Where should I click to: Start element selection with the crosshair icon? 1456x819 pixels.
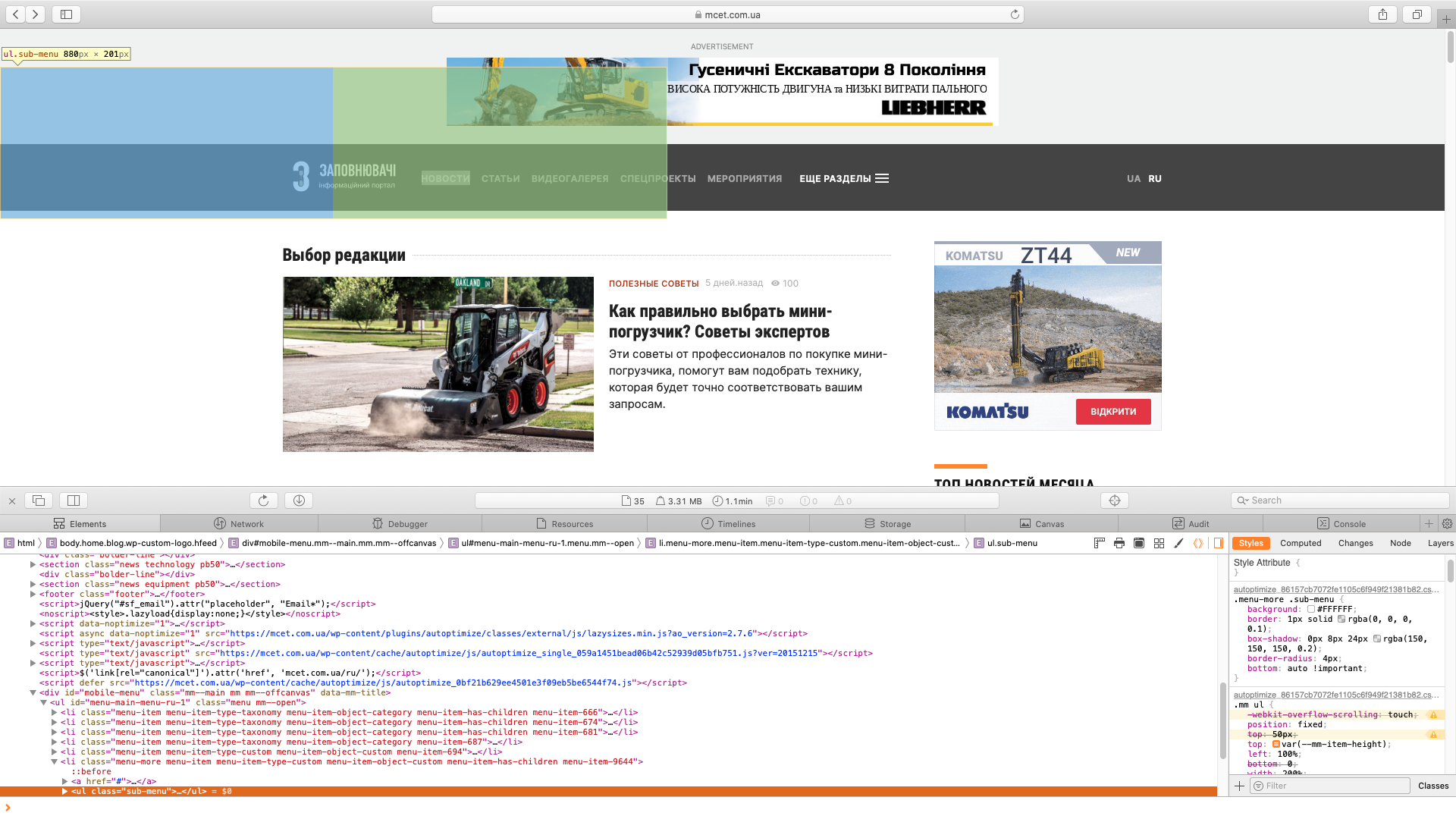click(x=1114, y=500)
